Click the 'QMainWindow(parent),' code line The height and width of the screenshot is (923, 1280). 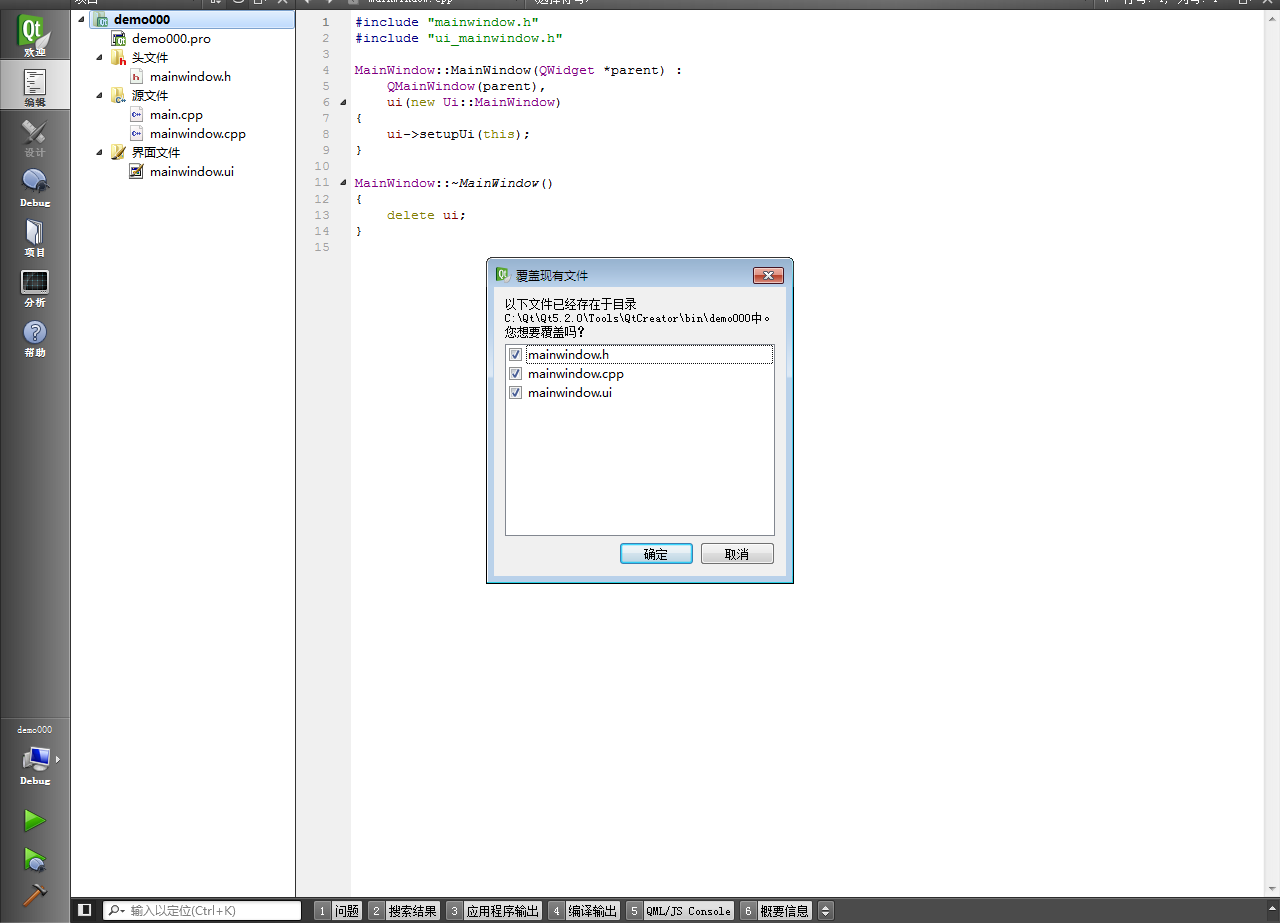(467, 86)
